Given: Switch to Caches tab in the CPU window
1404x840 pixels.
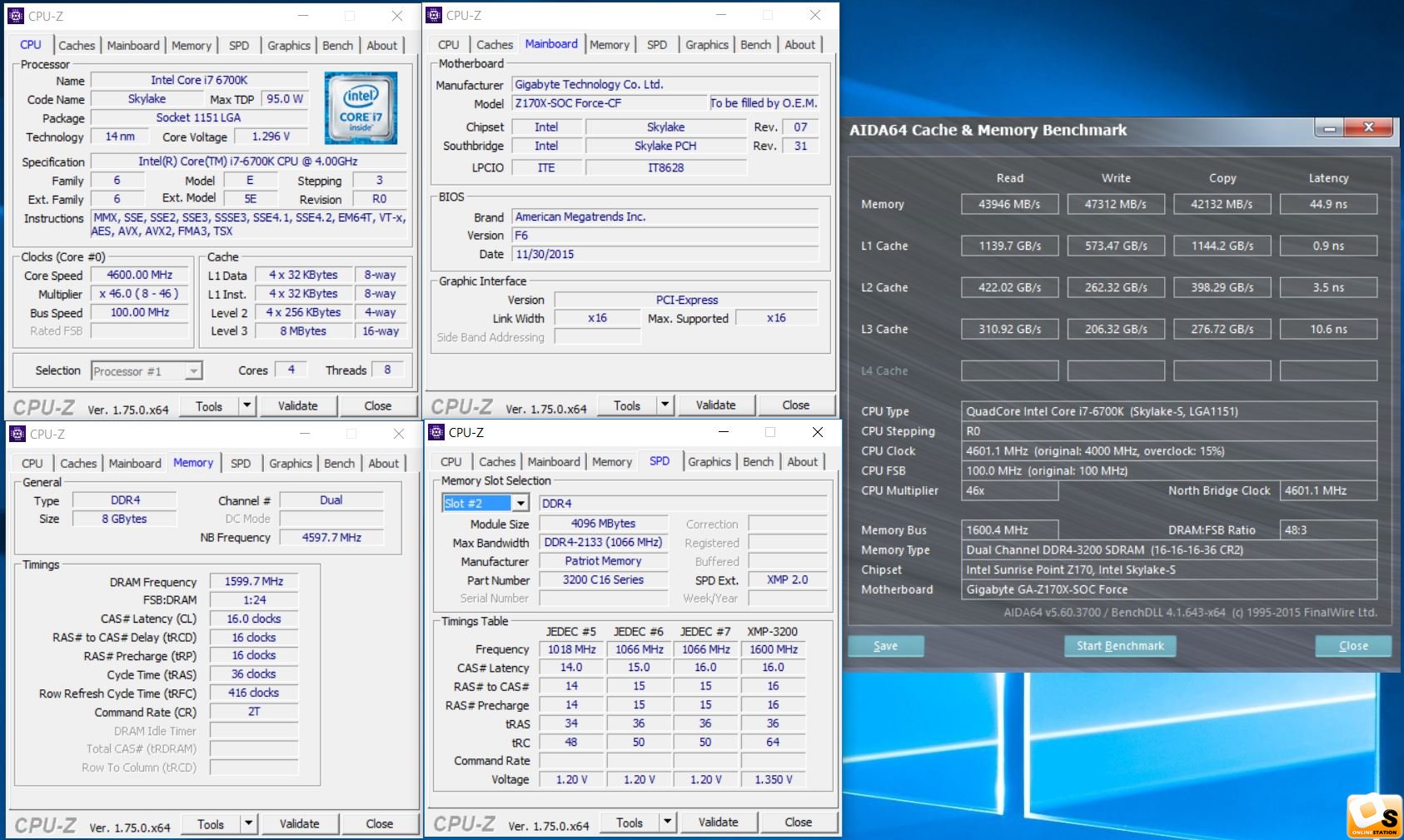Looking at the screenshot, I should pyautogui.click(x=77, y=45).
